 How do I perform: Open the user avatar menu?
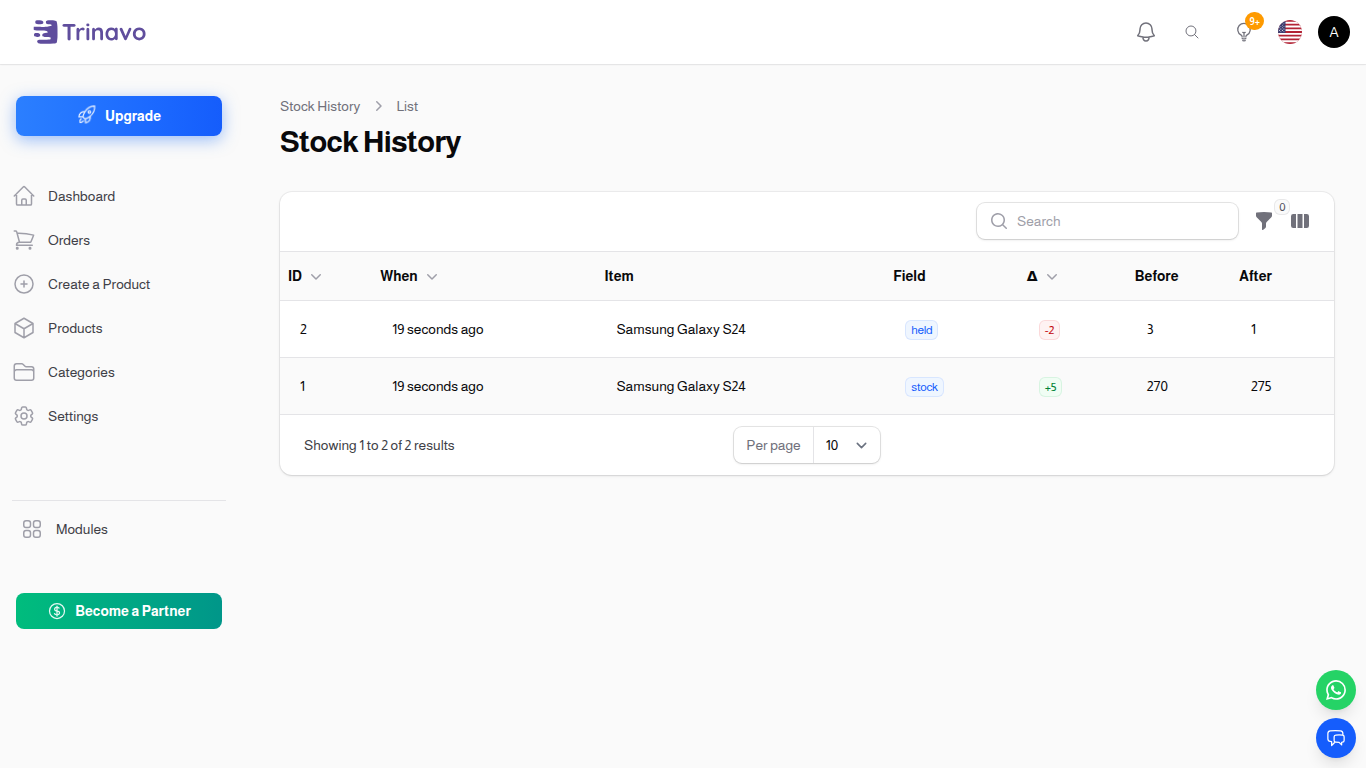(x=1334, y=32)
